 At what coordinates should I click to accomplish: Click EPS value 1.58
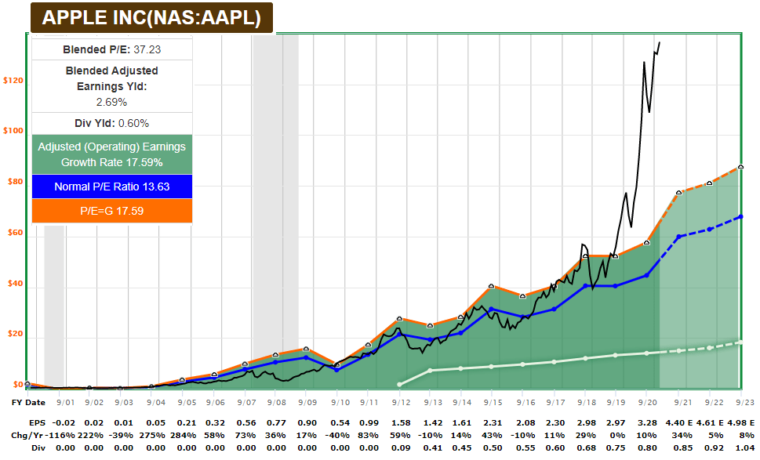(x=401, y=423)
